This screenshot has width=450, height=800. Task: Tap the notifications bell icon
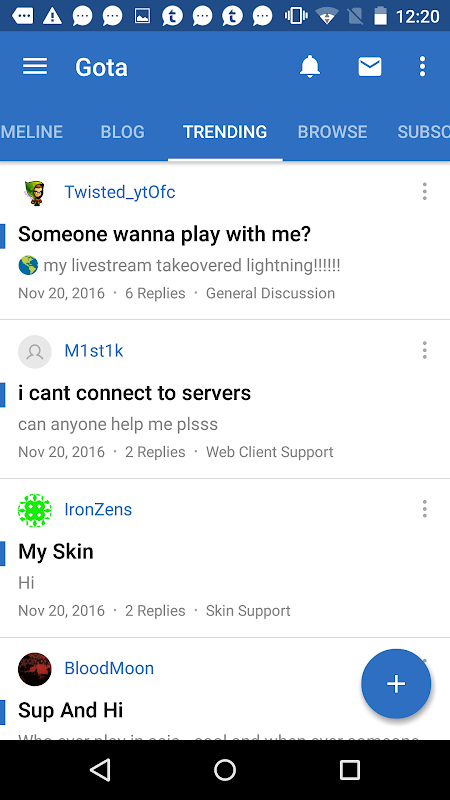tap(310, 67)
